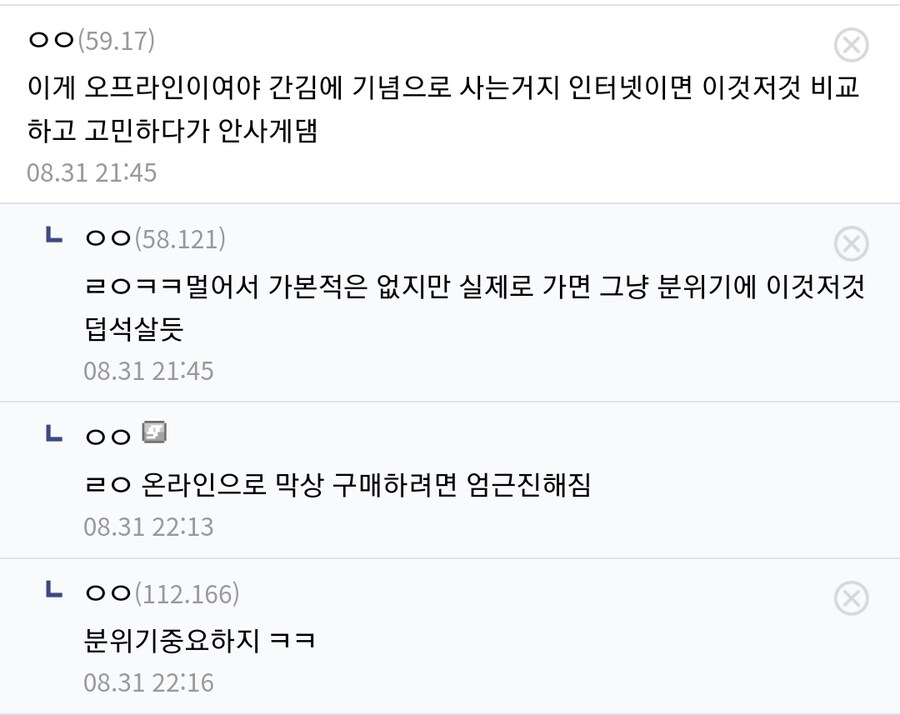The width and height of the screenshot is (900, 715).
Task: Click the gray badge icon beside the third ㅇㅇ nickname
Action: [154, 433]
